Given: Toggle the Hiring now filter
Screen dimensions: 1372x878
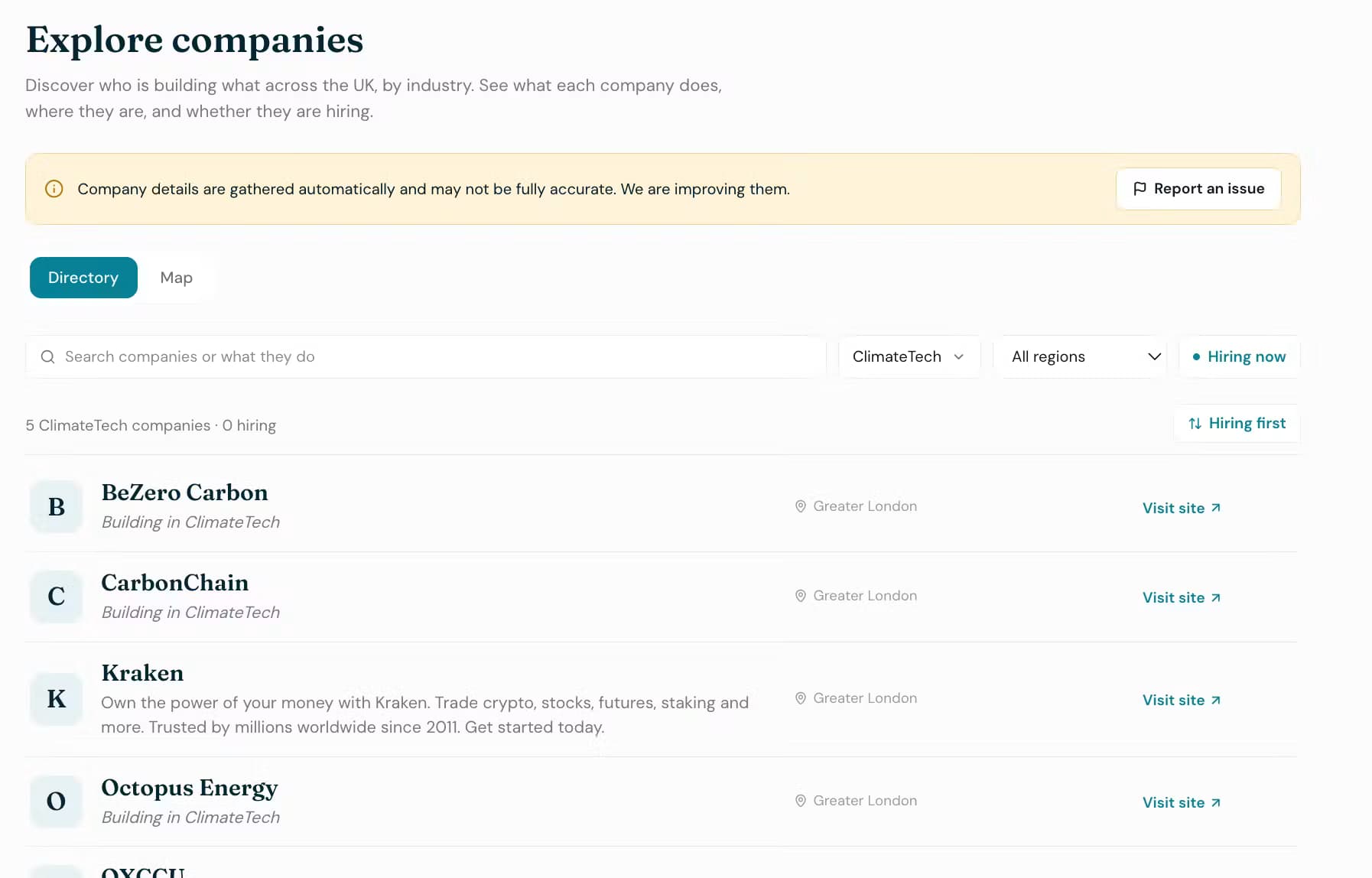Looking at the screenshot, I should 1240,357.
